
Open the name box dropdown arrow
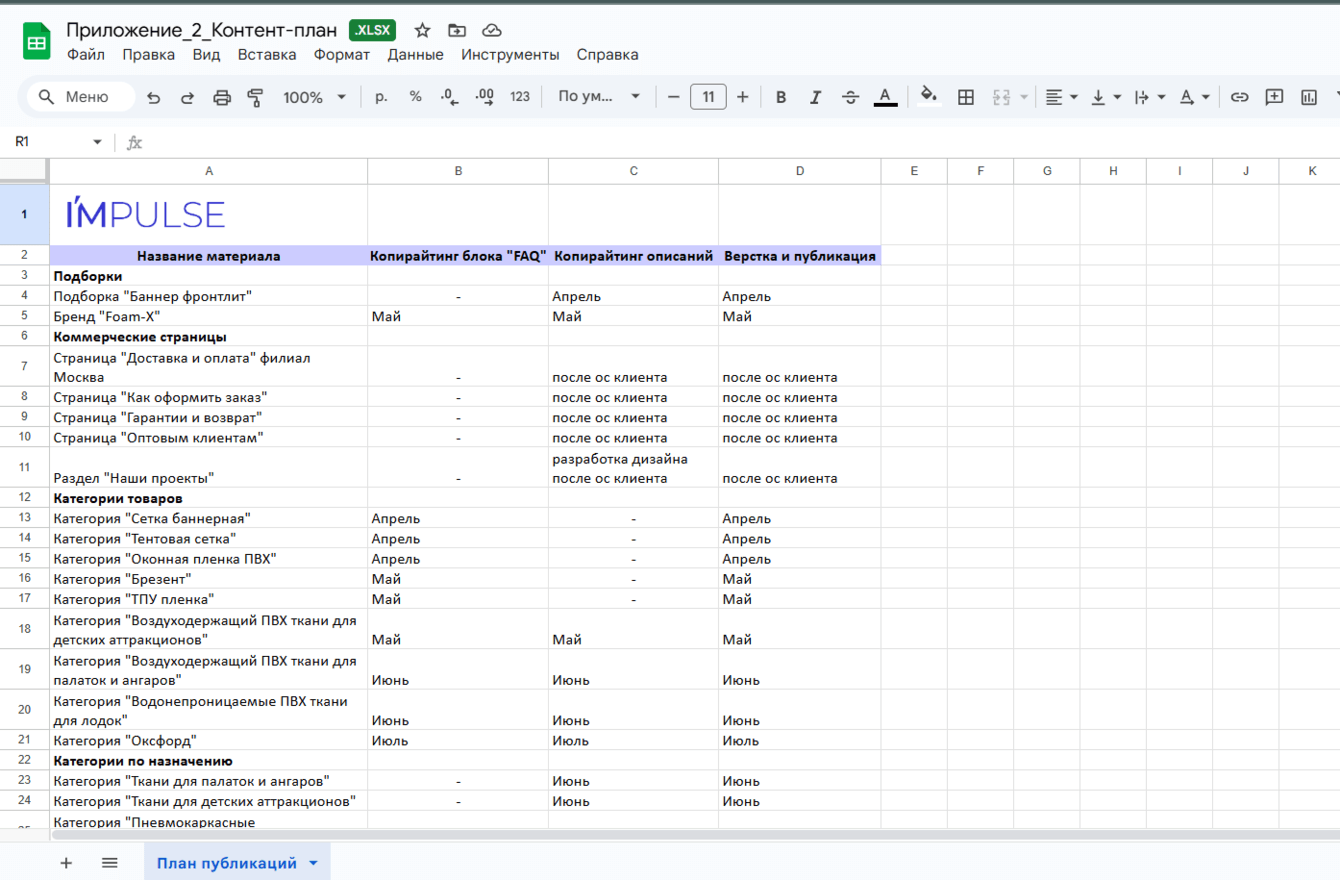click(97, 142)
